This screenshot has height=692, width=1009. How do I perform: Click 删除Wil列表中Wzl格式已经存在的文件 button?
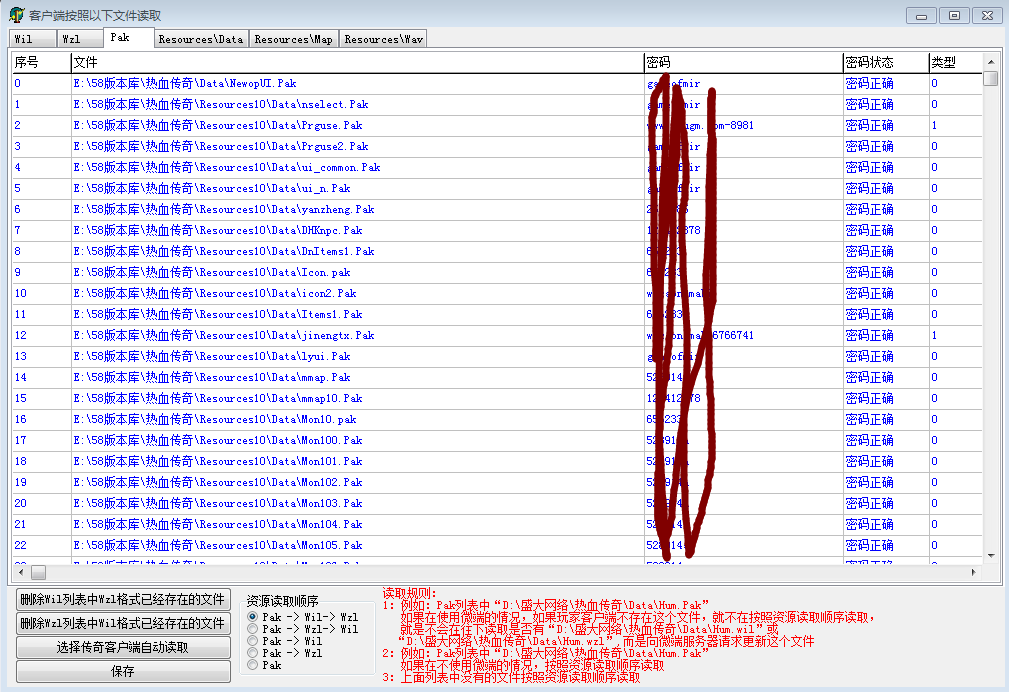(123, 600)
